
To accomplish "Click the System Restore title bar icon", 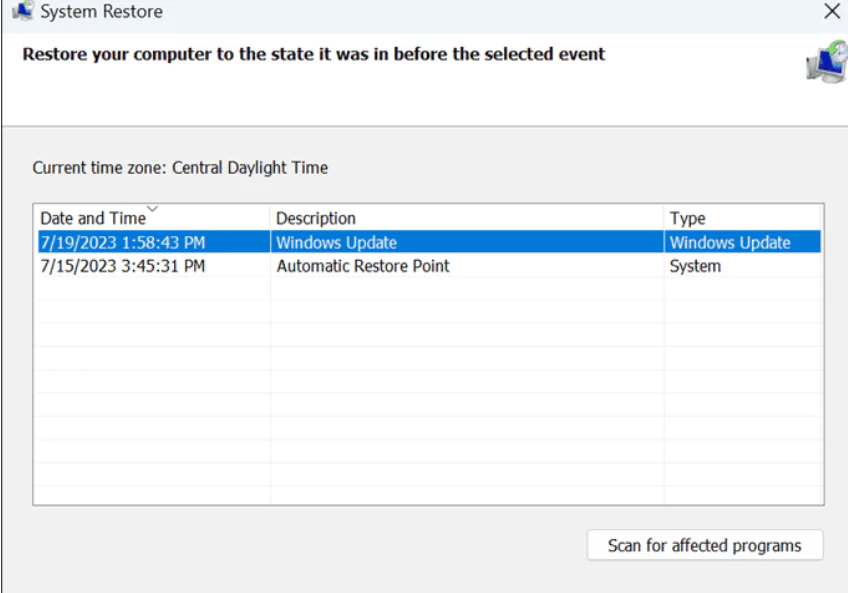I will pyautogui.click(x=22, y=12).
